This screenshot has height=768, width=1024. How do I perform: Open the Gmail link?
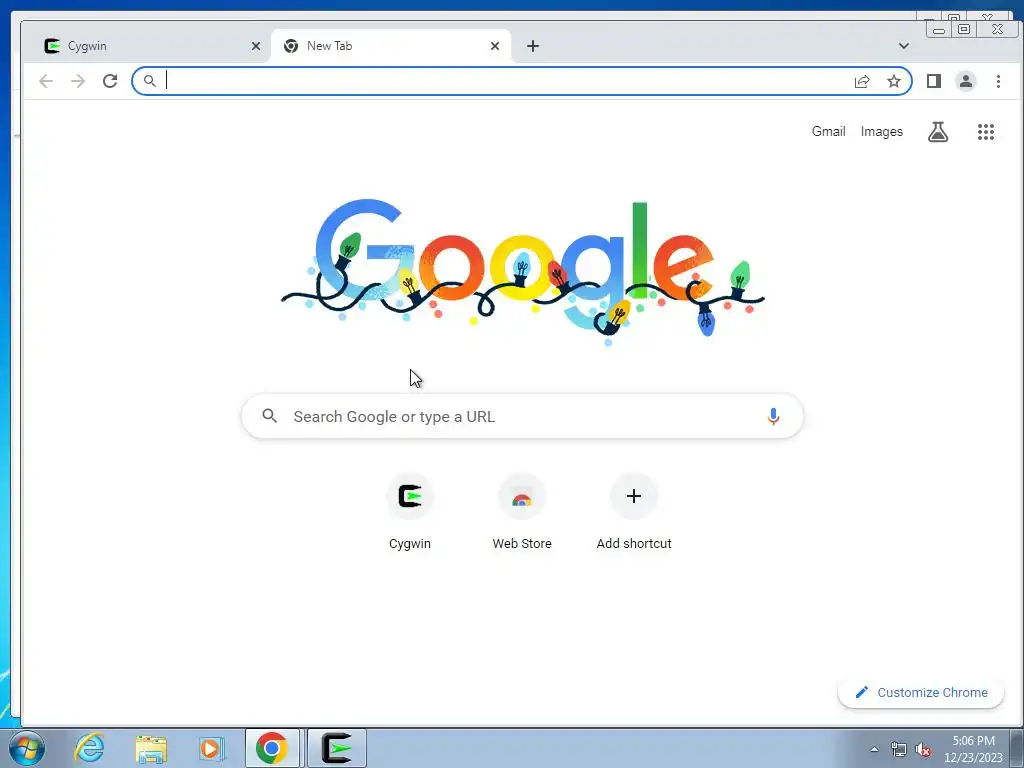(x=829, y=131)
